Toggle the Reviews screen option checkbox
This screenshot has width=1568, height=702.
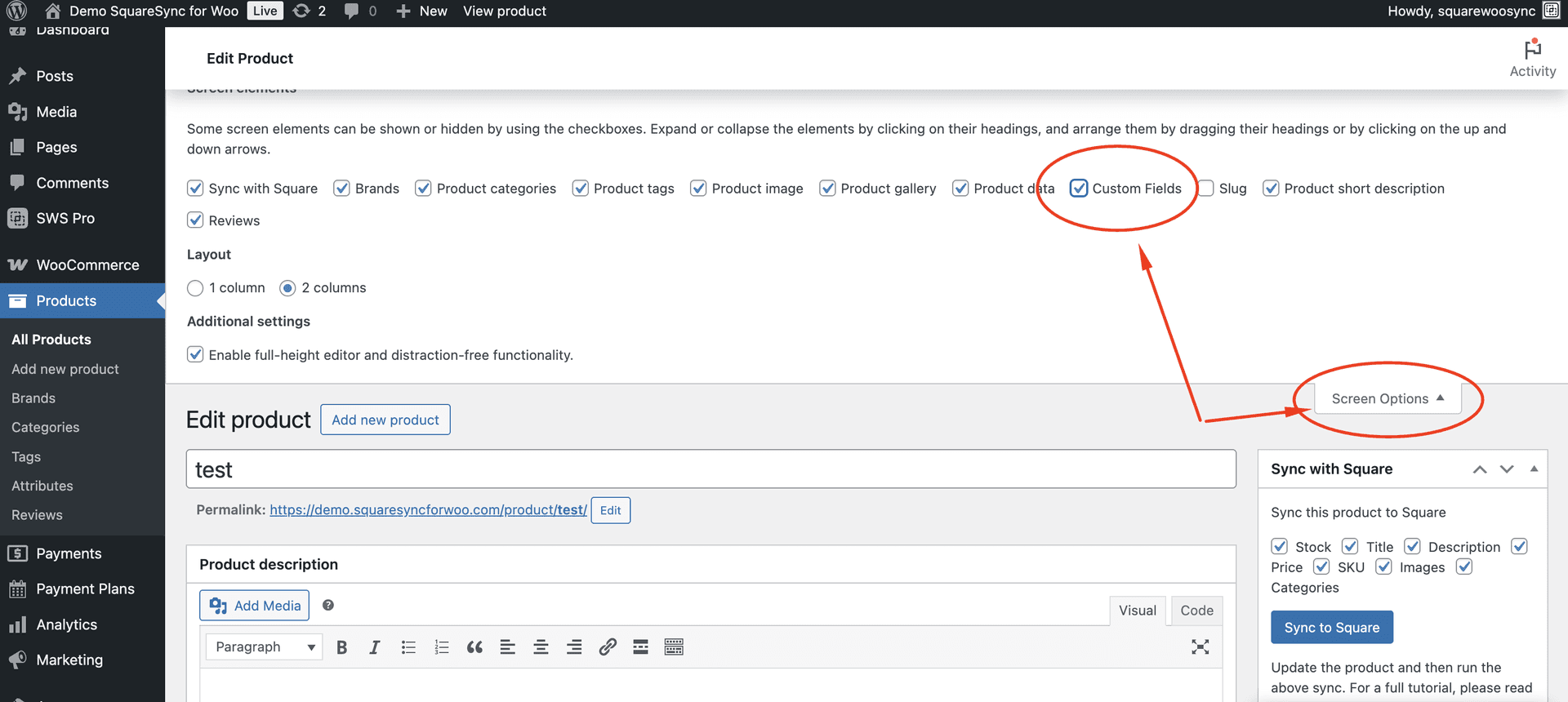tap(195, 220)
